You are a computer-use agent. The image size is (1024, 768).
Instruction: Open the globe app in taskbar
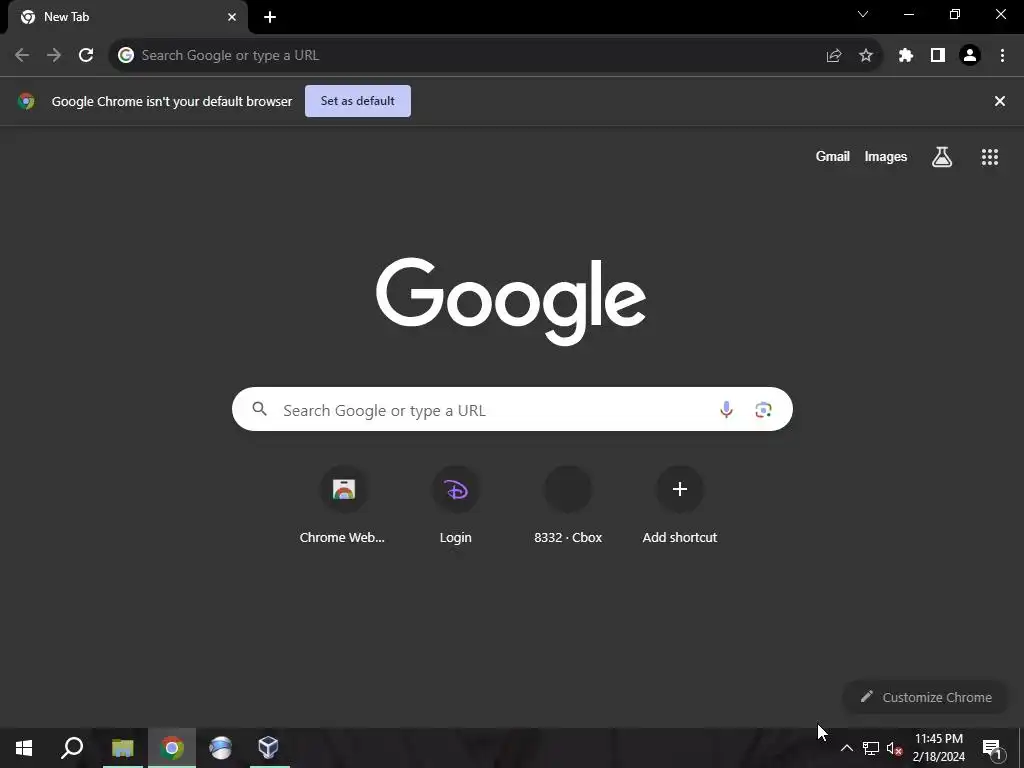(x=221, y=748)
